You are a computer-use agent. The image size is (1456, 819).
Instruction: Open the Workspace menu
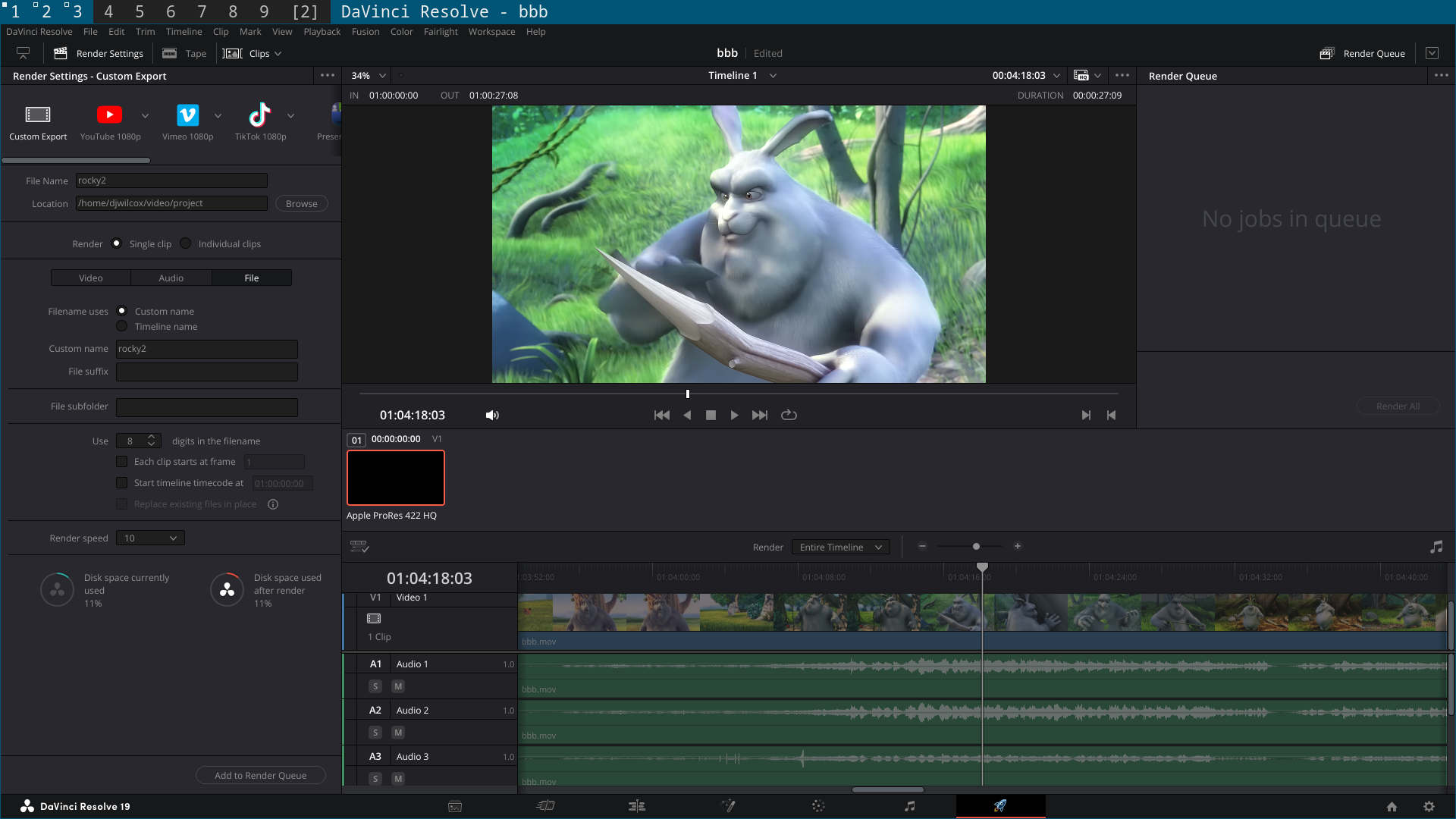(491, 32)
